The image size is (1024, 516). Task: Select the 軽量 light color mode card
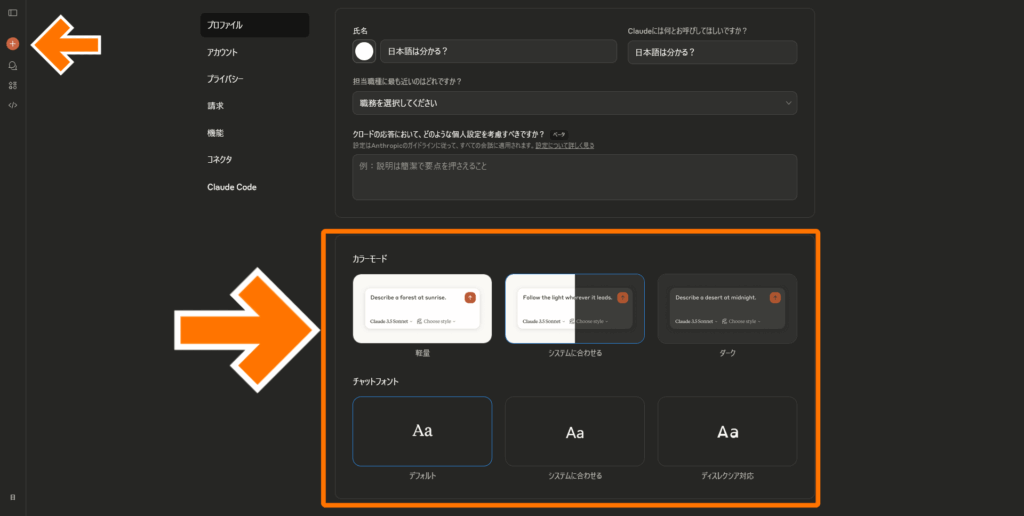tap(423, 308)
